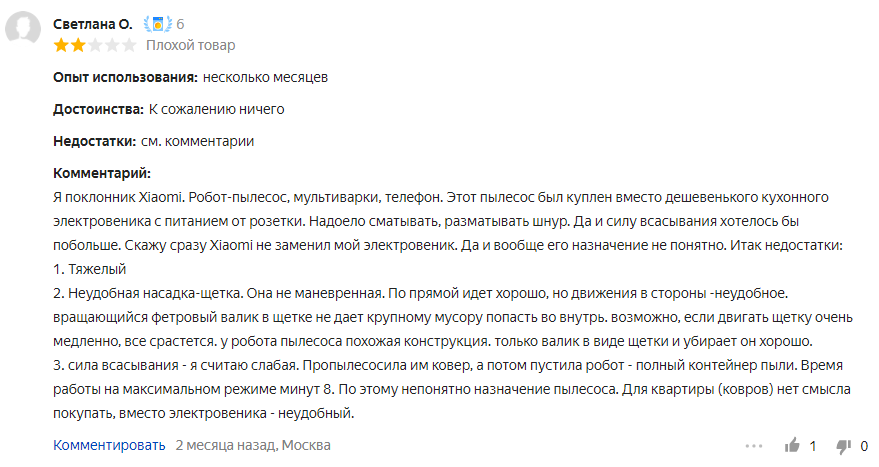Click the laurel wreath reviewer badge
879x467 pixels.
tap(158, 24)
